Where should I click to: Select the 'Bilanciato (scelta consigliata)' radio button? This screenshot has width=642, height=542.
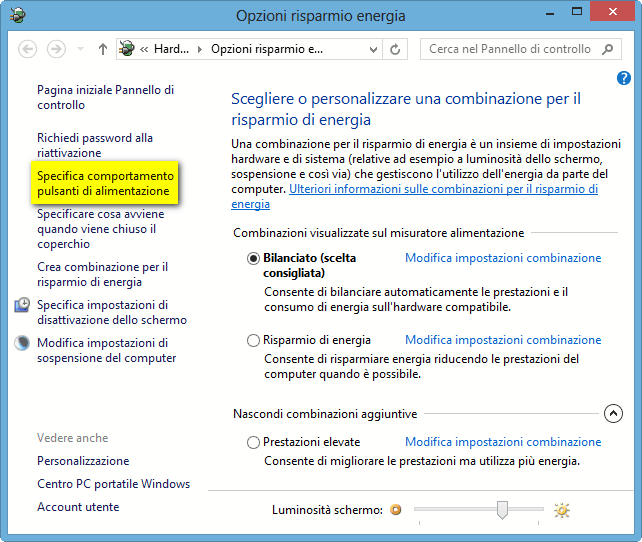[253, 258]
